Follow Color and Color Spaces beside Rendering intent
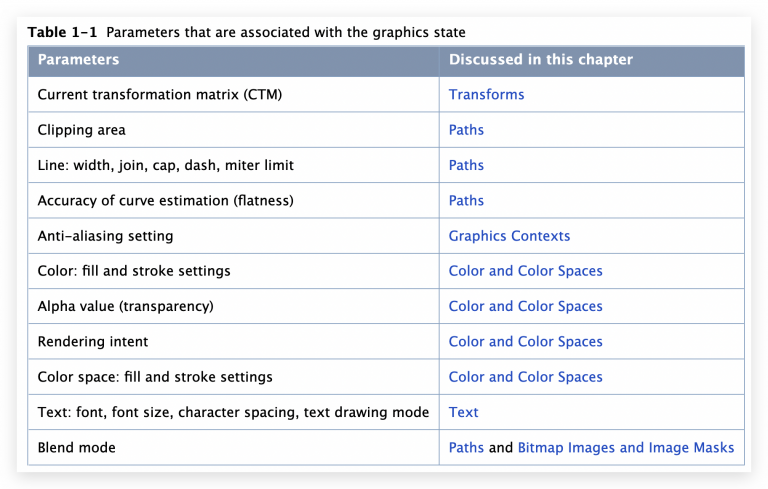Screen dimensions: 768x489 coord(526,342)
